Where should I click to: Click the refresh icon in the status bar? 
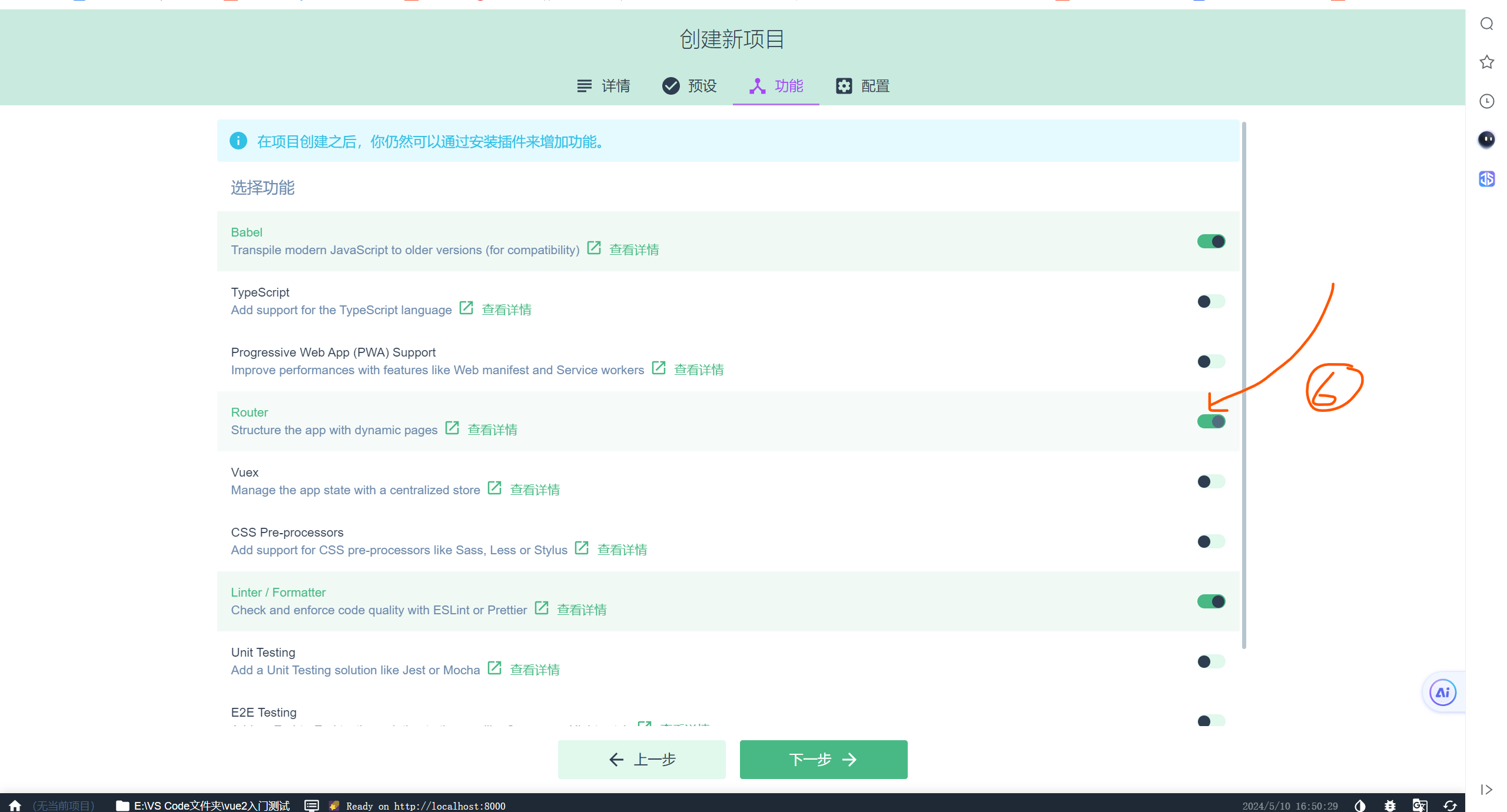(x=1449, y=806)
